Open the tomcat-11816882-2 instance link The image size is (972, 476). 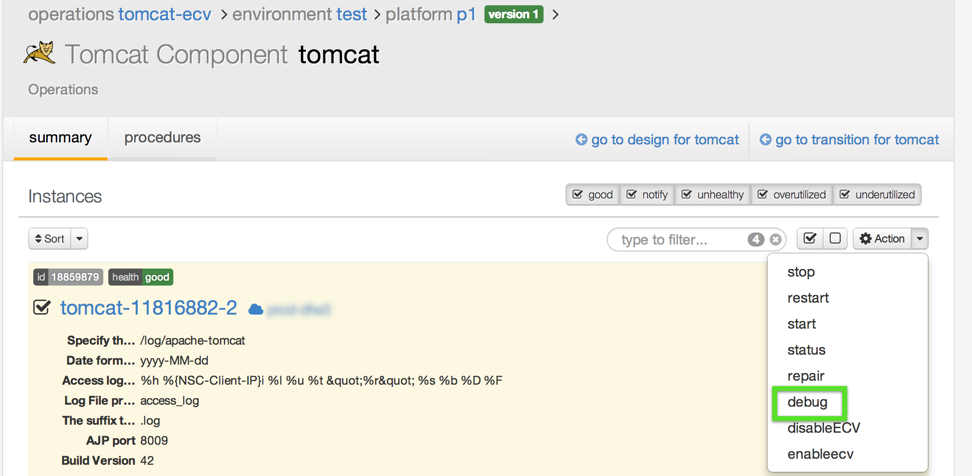tap(149, 307)
